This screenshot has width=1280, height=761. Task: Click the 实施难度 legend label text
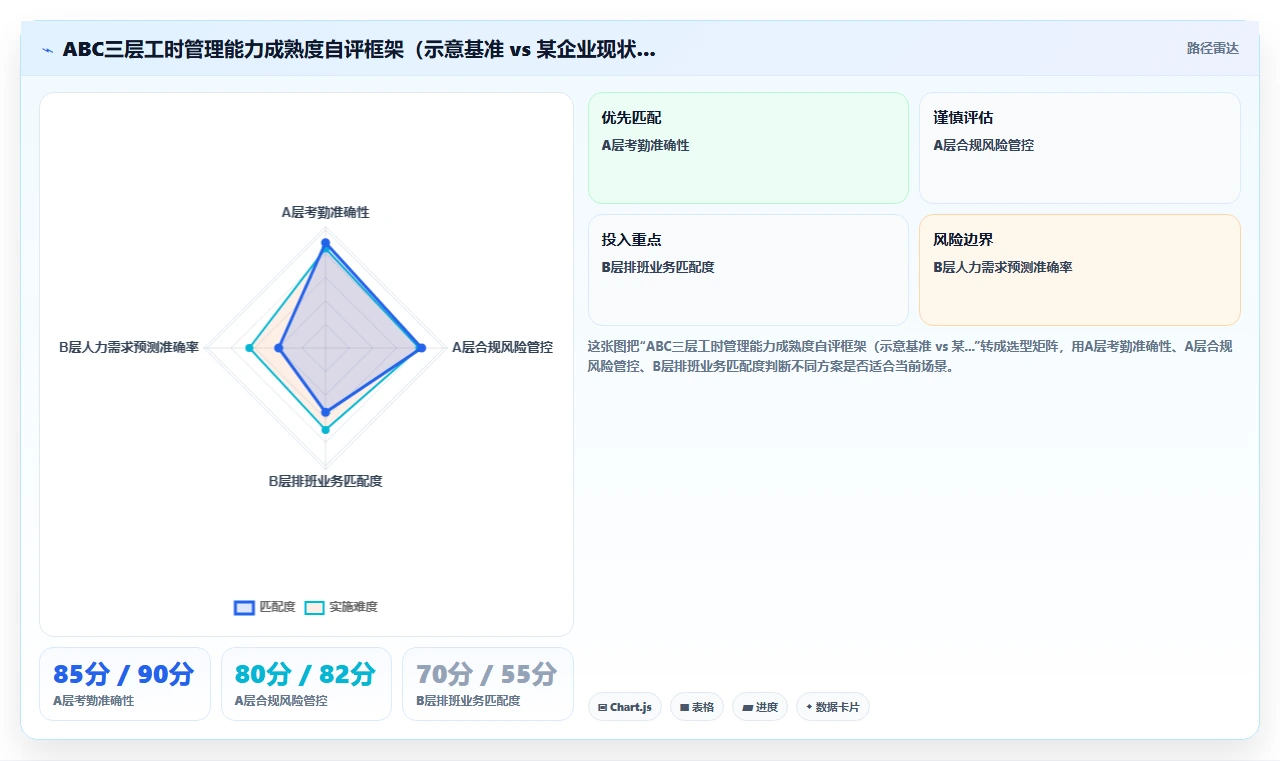coord(353,607)
